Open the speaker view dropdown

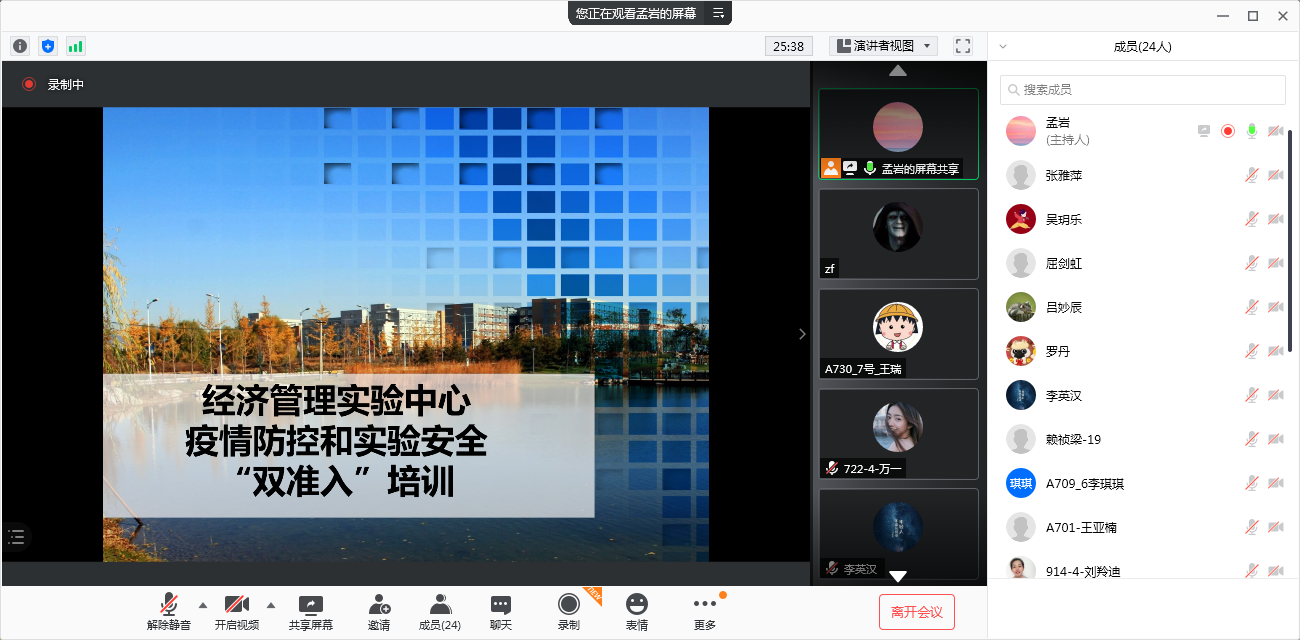click(x=883, y=46)
